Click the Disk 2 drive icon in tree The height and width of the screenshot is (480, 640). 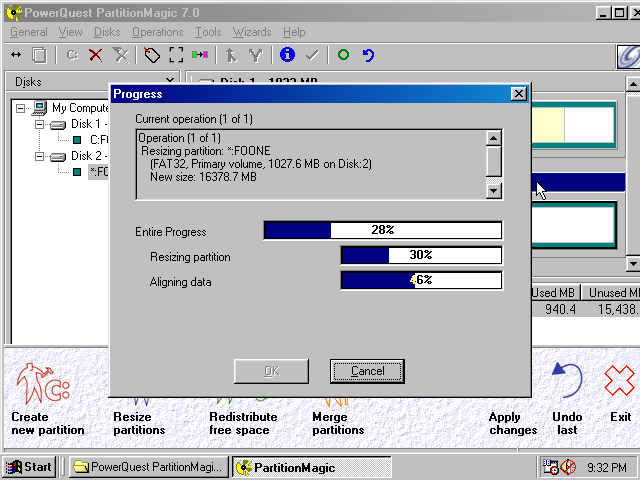[58, 157]
